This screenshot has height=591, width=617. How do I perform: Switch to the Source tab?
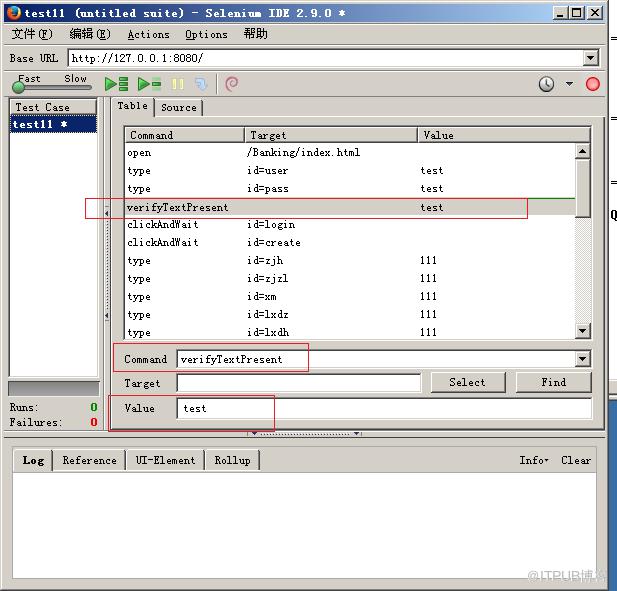coord(179,107)
